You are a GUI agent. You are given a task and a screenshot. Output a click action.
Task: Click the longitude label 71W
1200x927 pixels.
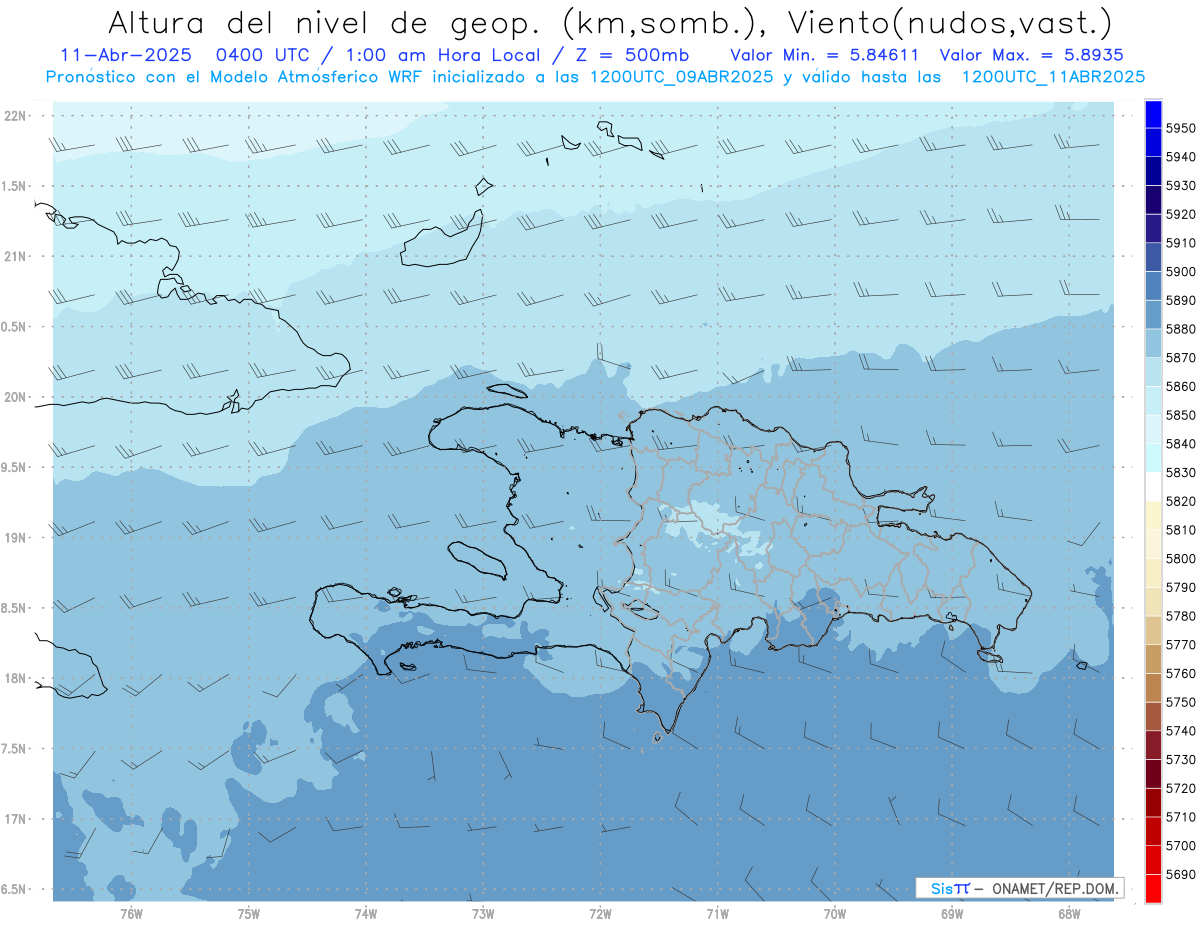tap(717, 914)
